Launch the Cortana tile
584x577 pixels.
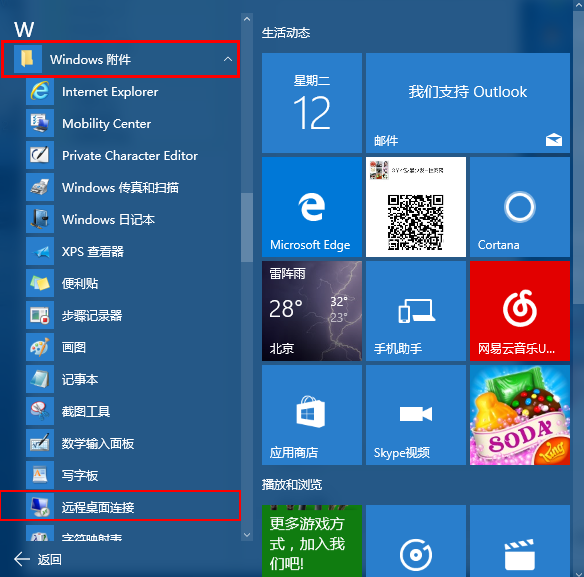pos(520,207)
